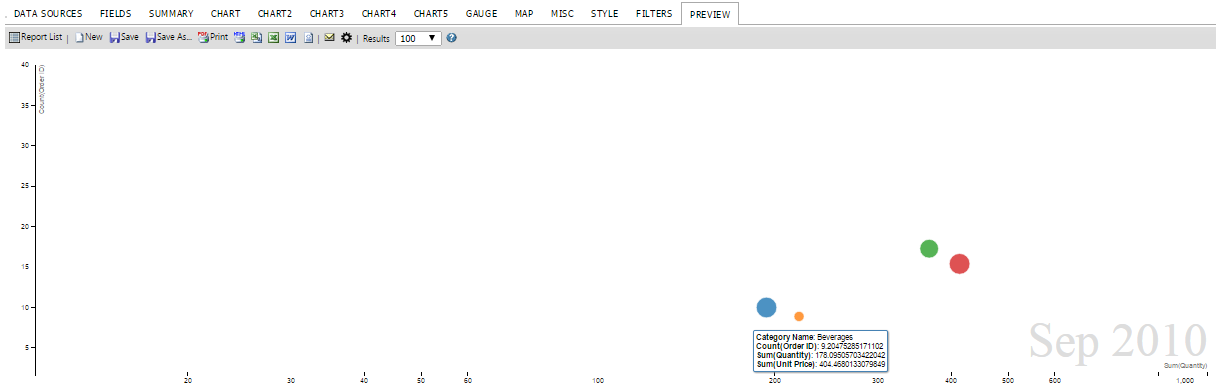Click the Save As floppy icon
The width and height of the screenshot is (1216, 387).
coord(151,37)
